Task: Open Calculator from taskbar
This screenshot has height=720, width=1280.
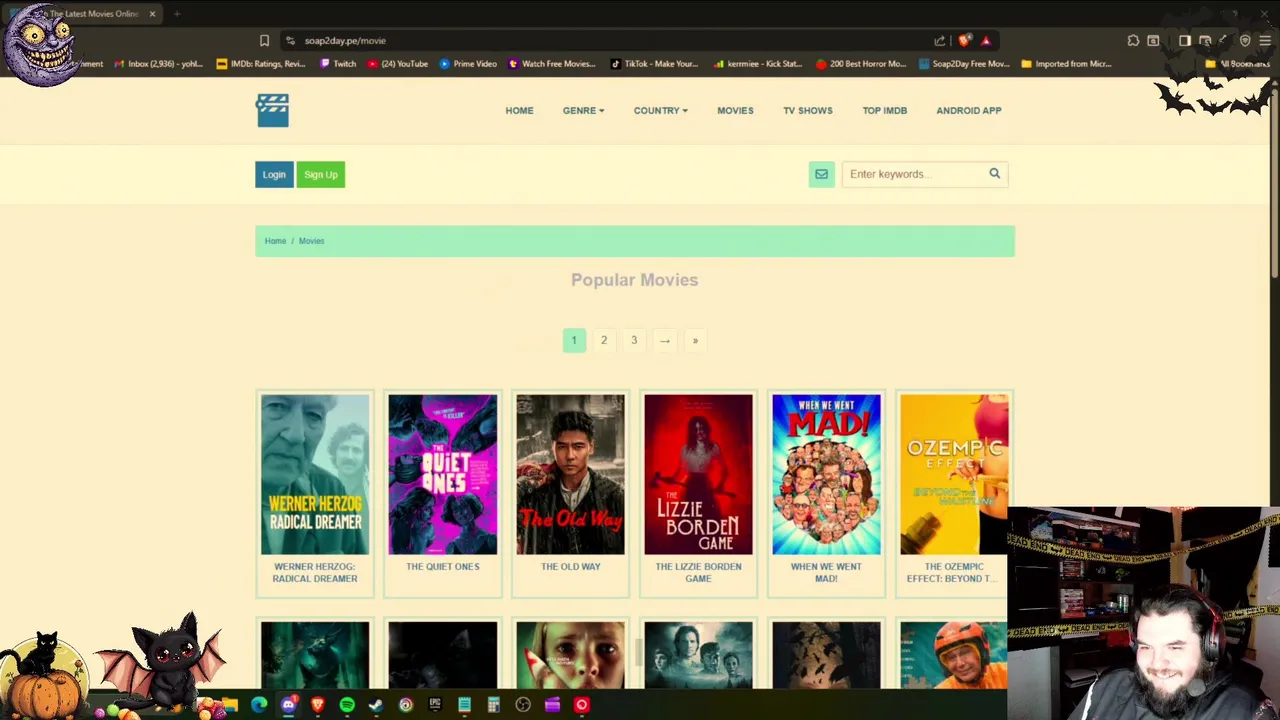Action: click(493, 705)
